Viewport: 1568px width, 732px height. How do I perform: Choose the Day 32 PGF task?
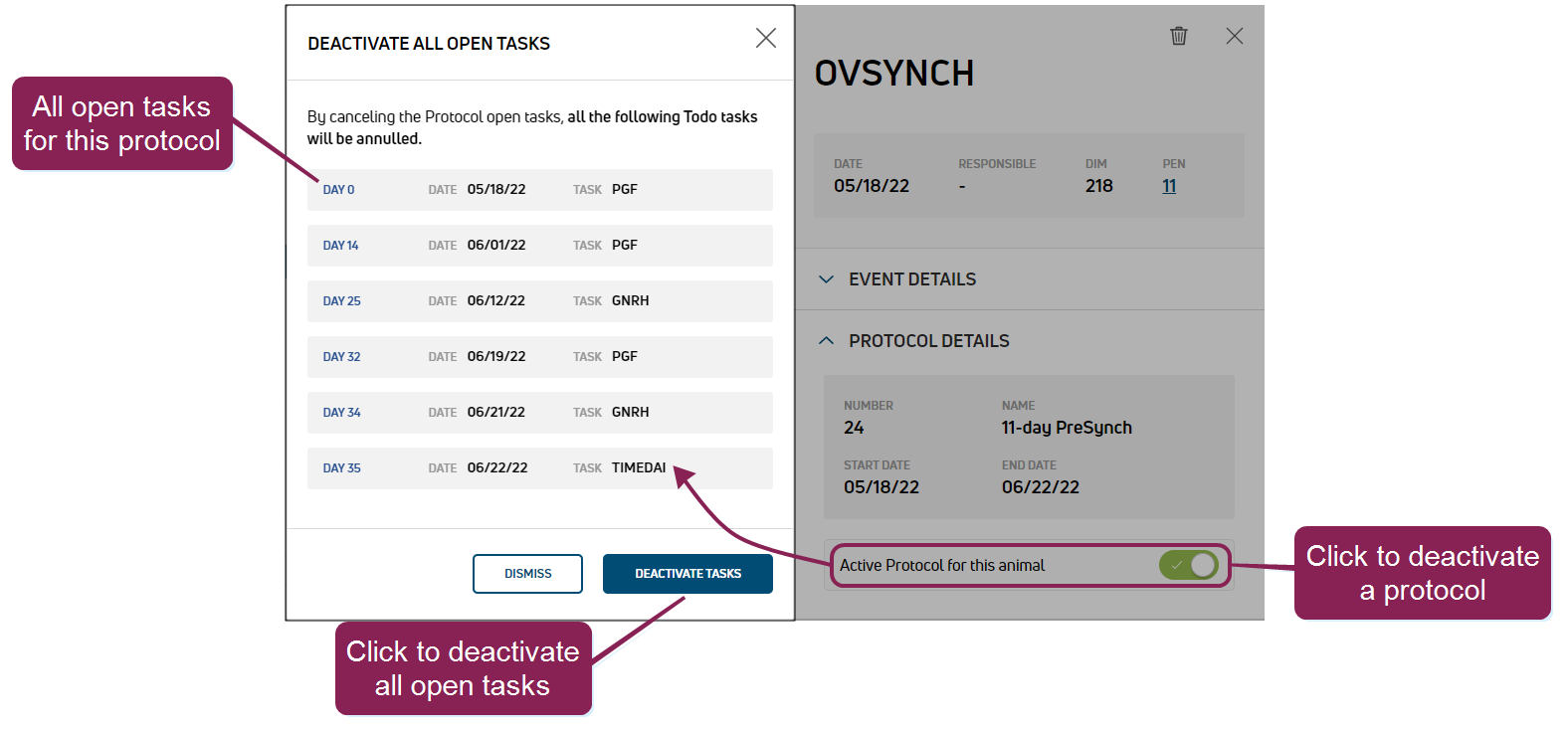point(539,357)
